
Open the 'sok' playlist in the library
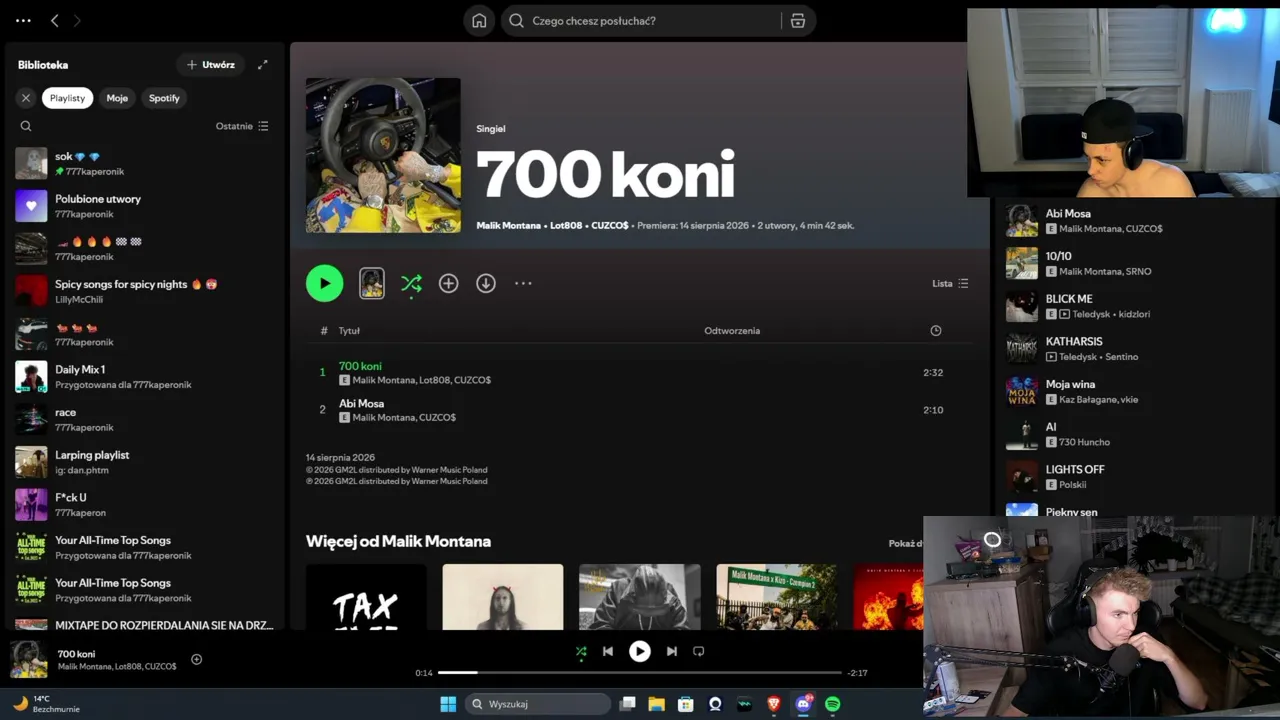tap(144, 163)
